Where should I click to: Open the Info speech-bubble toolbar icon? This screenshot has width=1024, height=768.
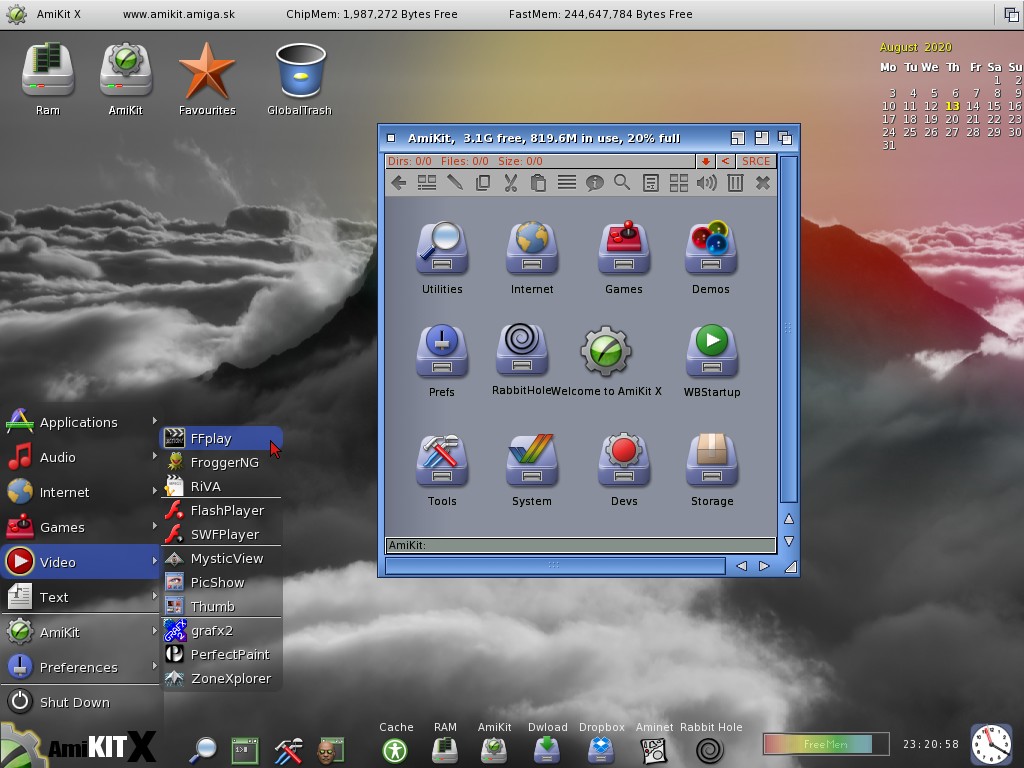coord(594,182)
